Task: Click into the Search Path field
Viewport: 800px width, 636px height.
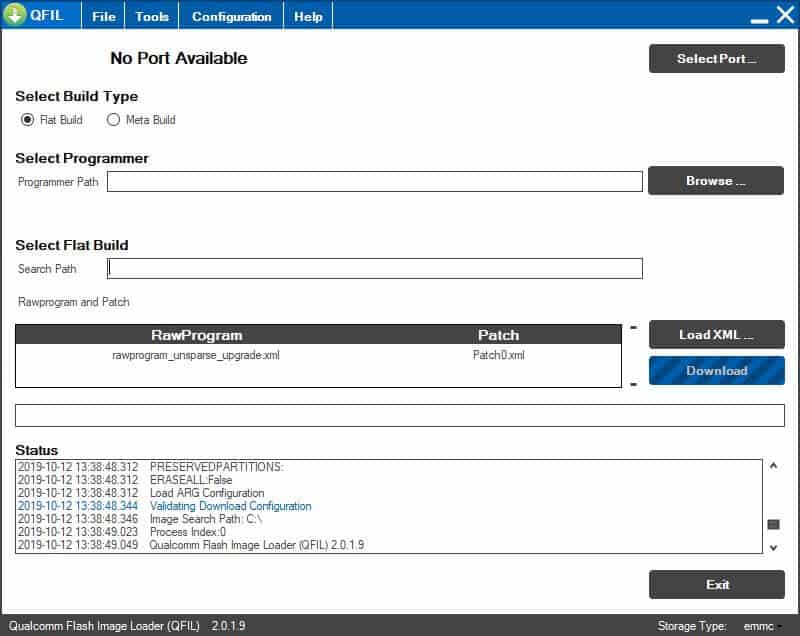Action: [x=374, y=268]
